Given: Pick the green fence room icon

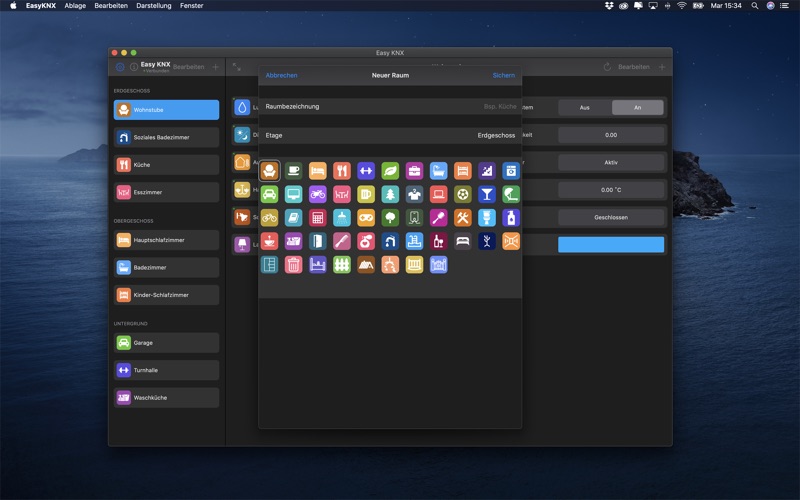Looking at the screenshot, I should coord(342,265).
